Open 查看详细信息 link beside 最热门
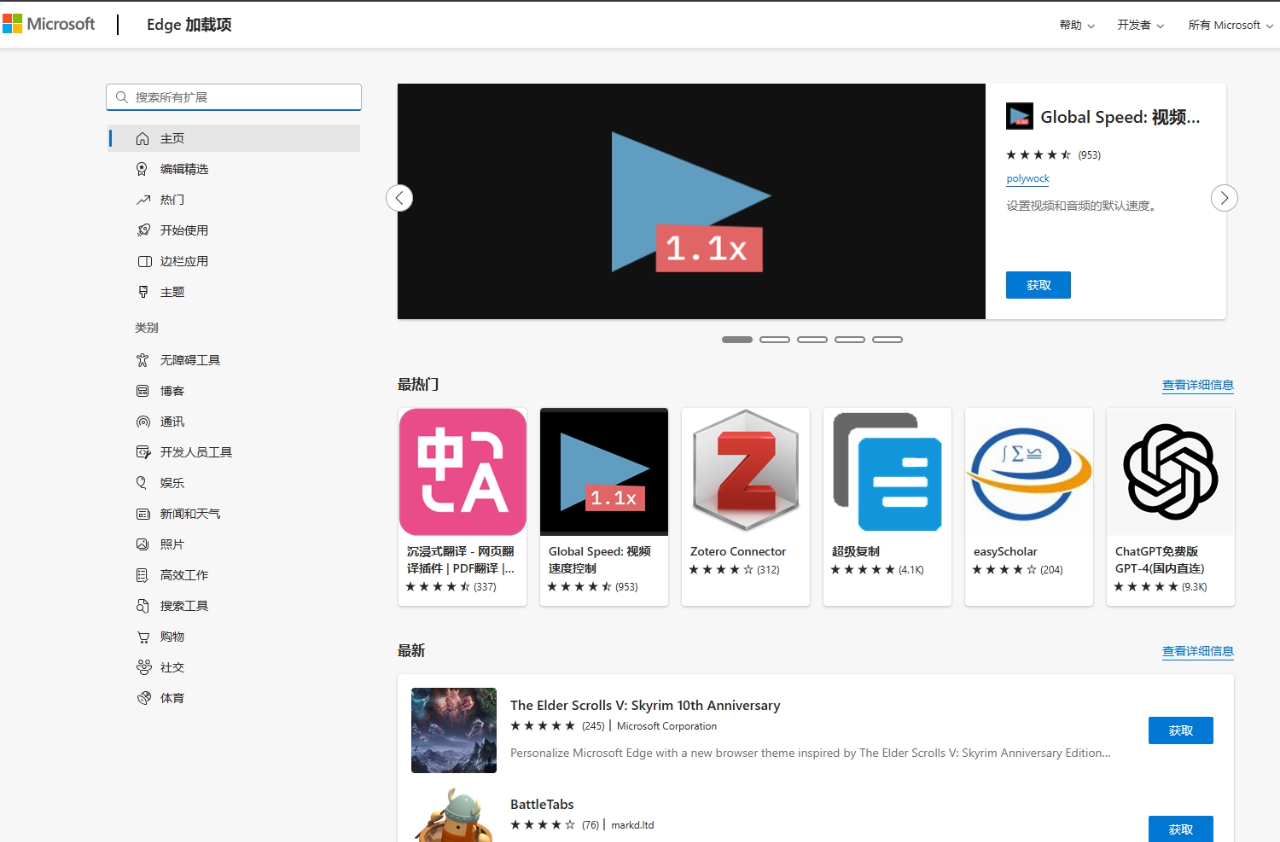The height and width of the screenshot is (842, 1280). pyautogui.click(x=1198, y=385)
